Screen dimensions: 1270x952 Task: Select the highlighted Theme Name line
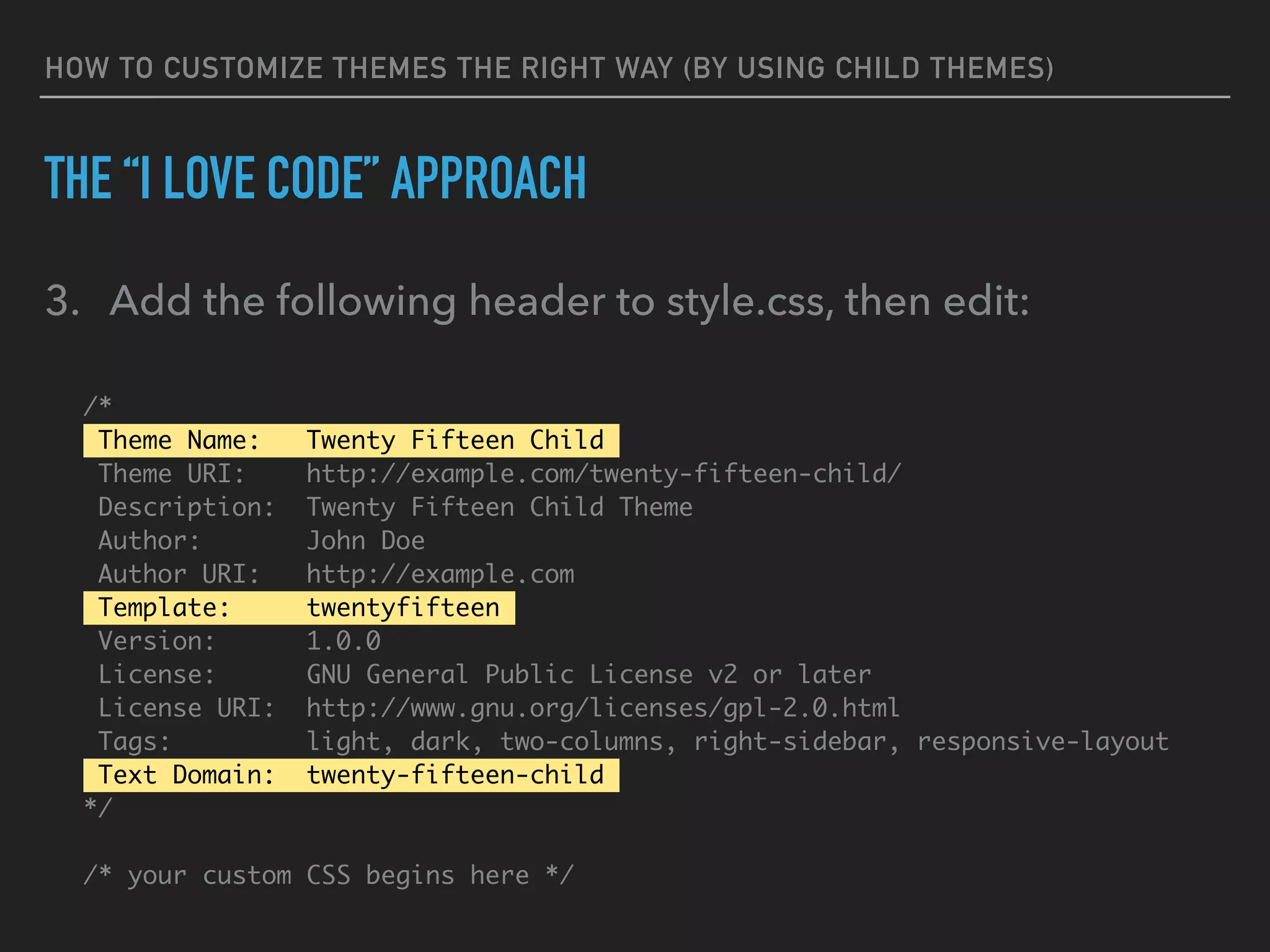[351, 441]
